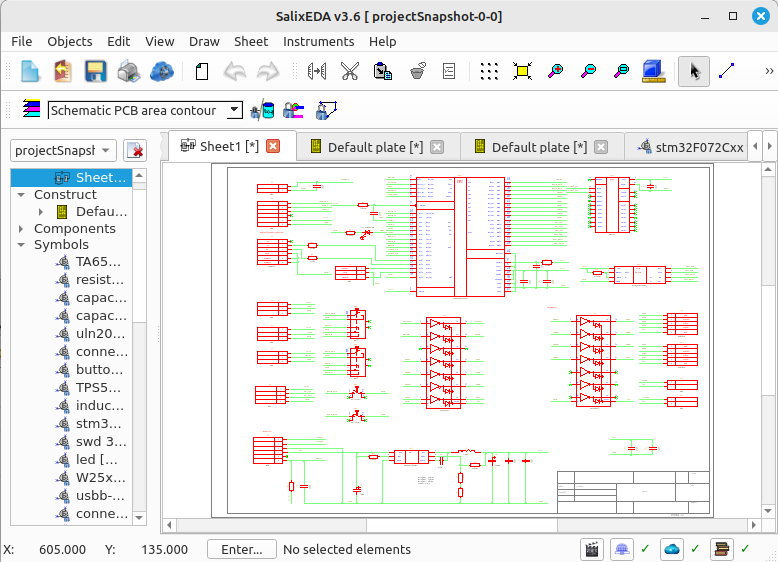Open the Edit menu
This screenshot has height=562, width=778.
coord(119,42)
